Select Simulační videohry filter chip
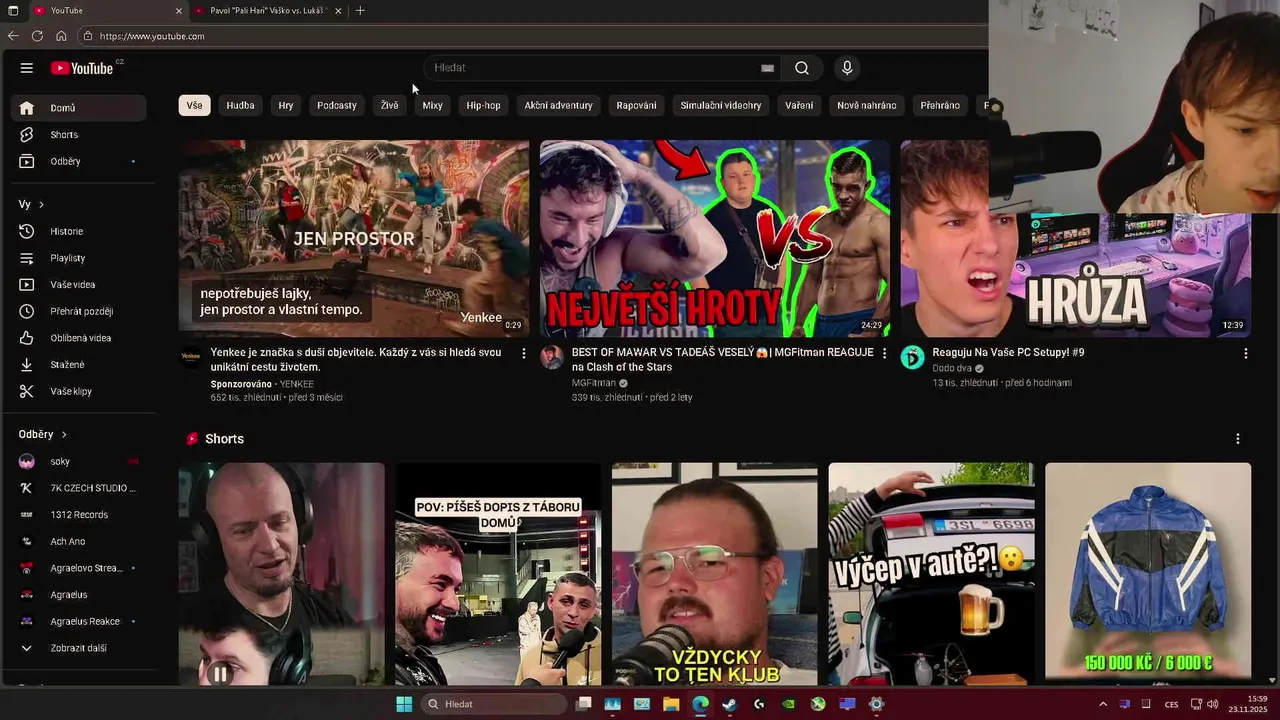 721,105
